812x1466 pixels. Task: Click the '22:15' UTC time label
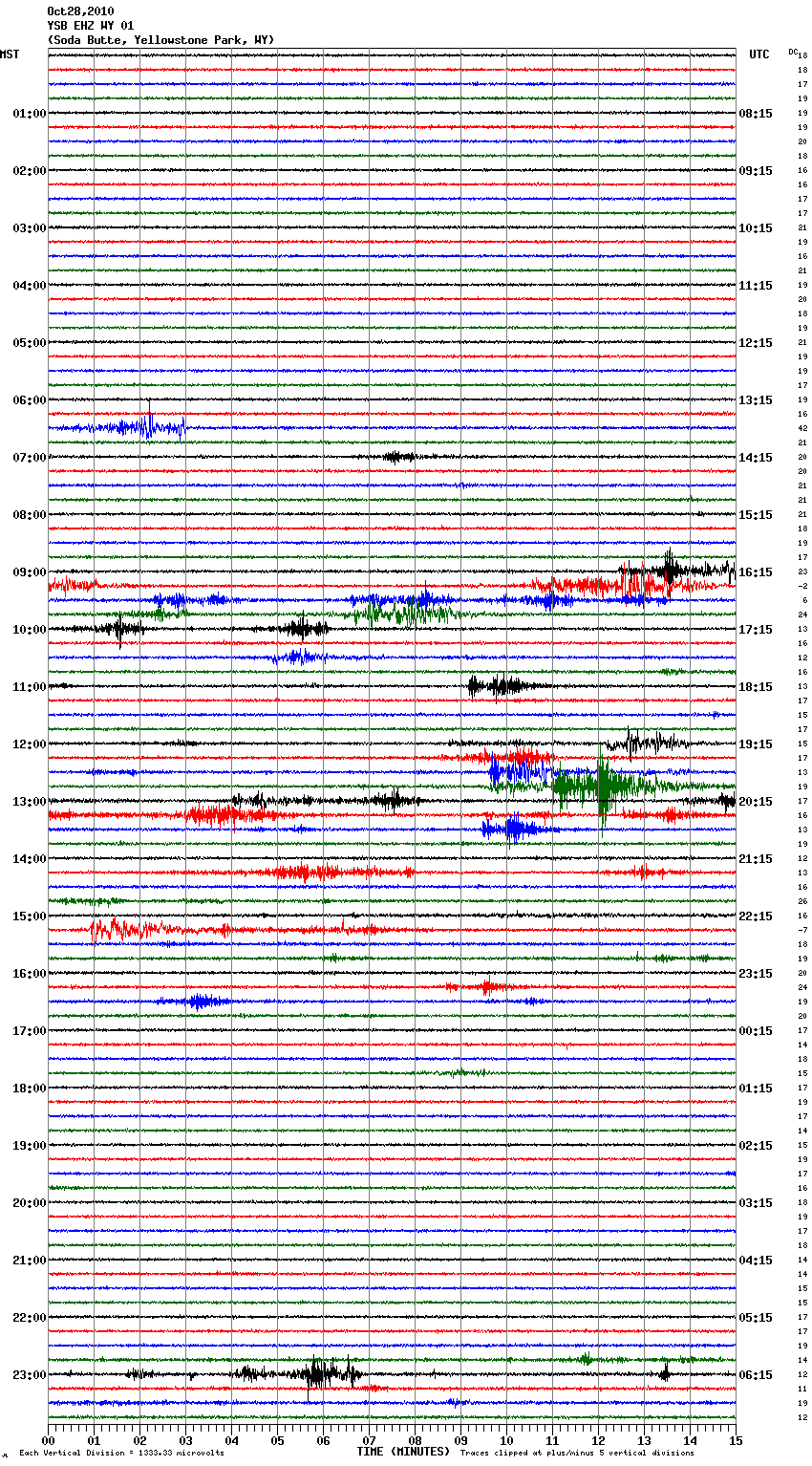[756, 916]
